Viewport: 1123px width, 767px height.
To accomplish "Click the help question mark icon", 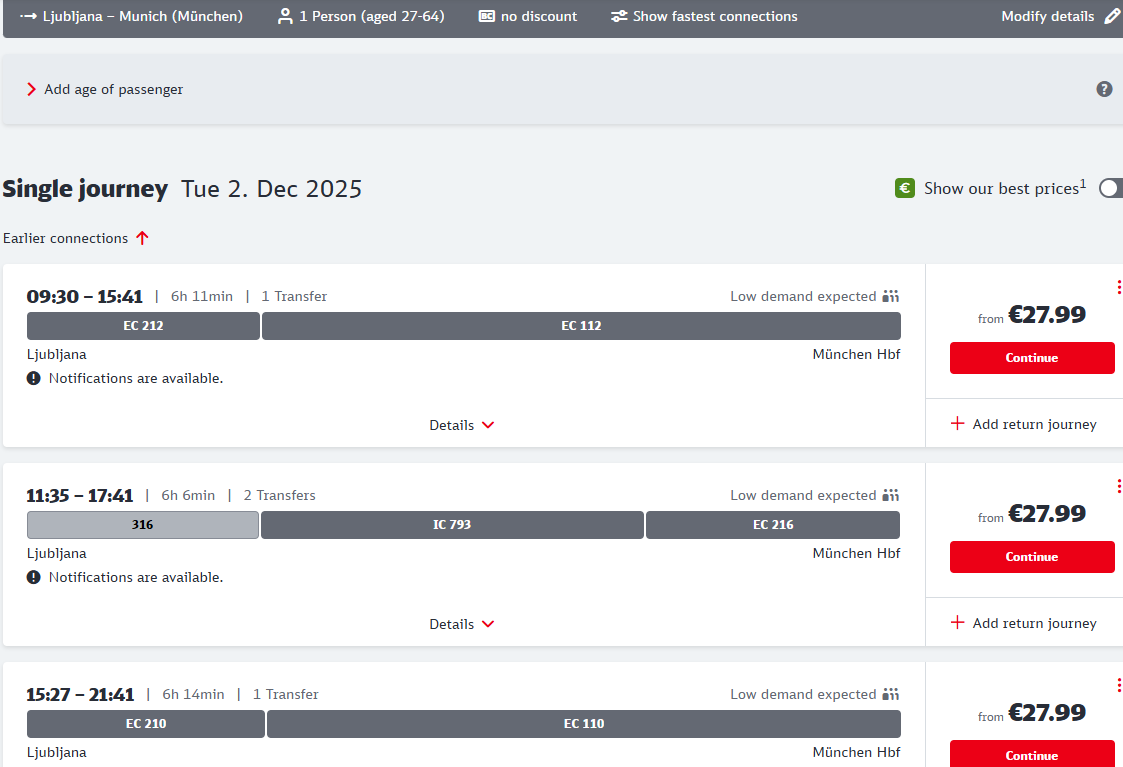I will [x=1104, y=89].
